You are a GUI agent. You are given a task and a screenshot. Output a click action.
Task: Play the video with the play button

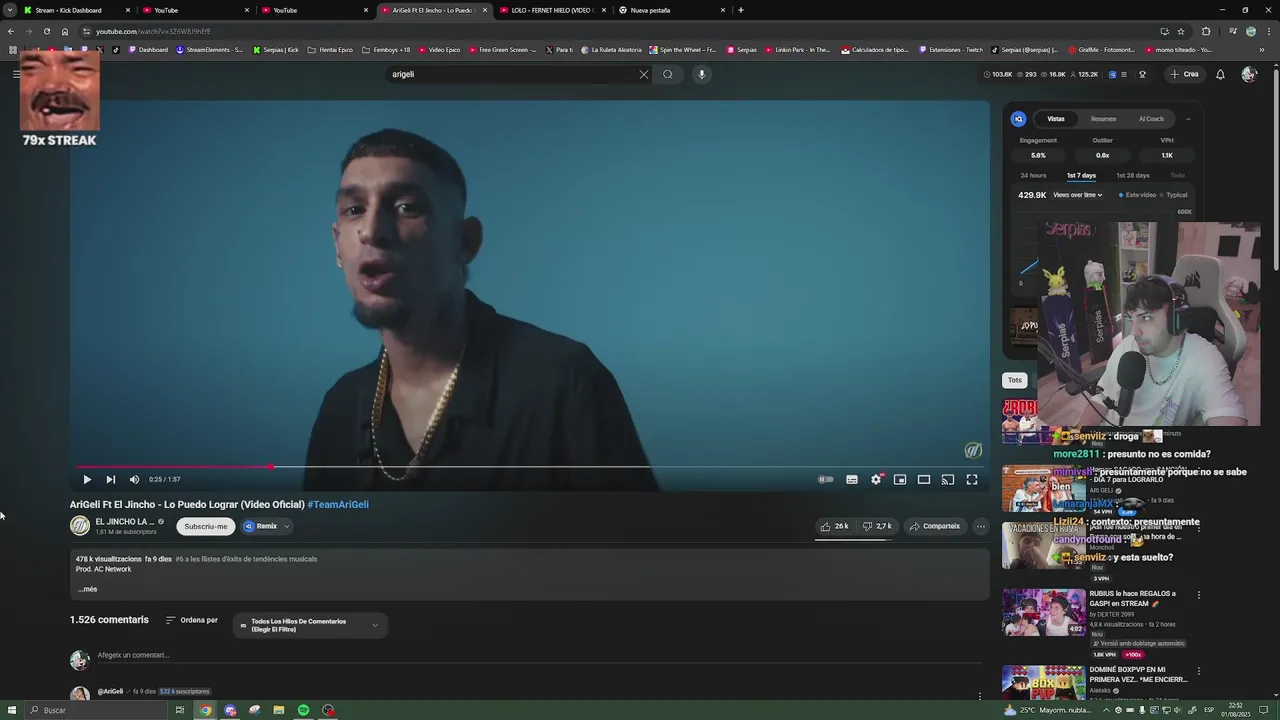coord(87,479)
